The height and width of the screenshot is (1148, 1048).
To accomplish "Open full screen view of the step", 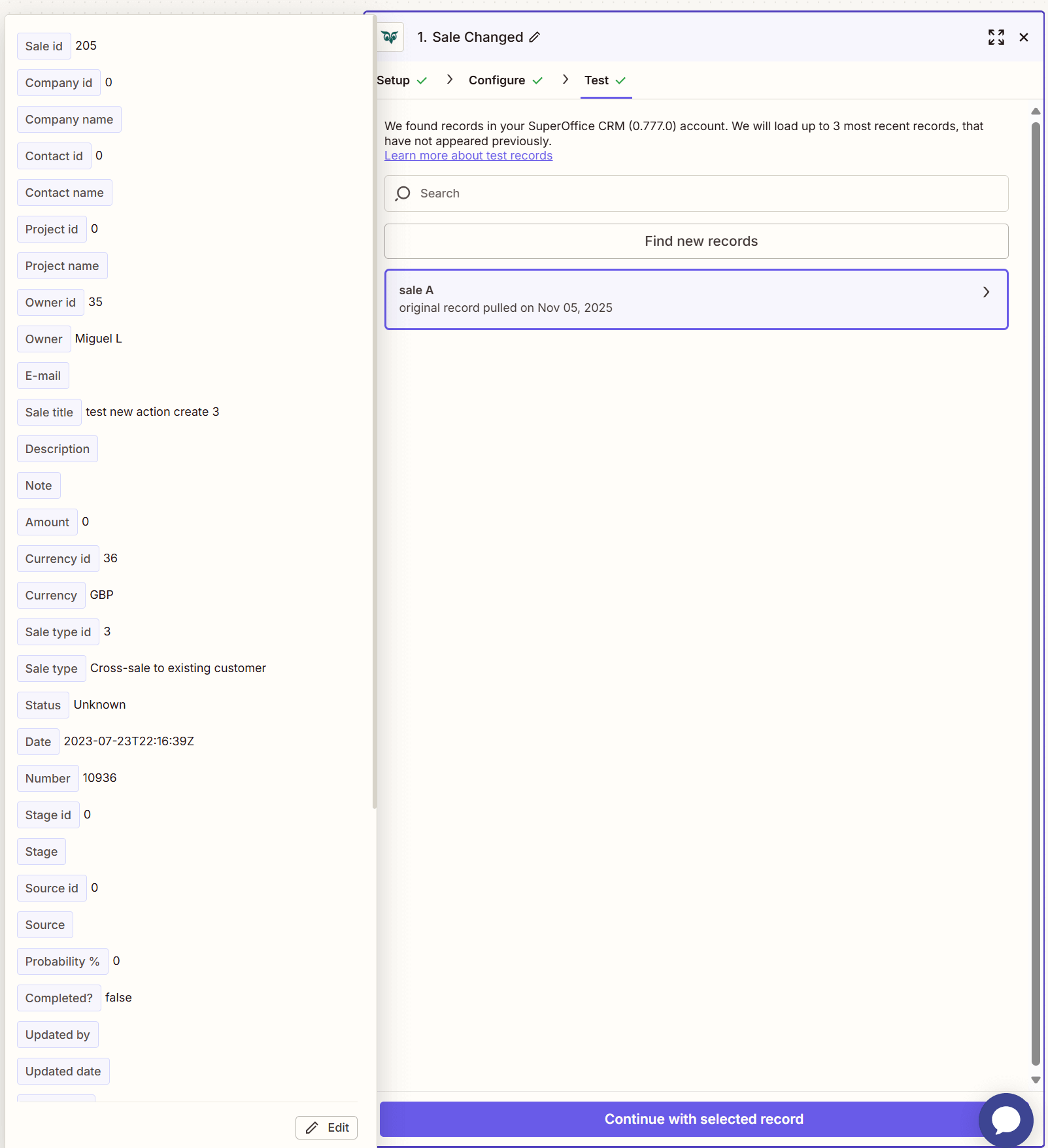I will pos(996,37).
